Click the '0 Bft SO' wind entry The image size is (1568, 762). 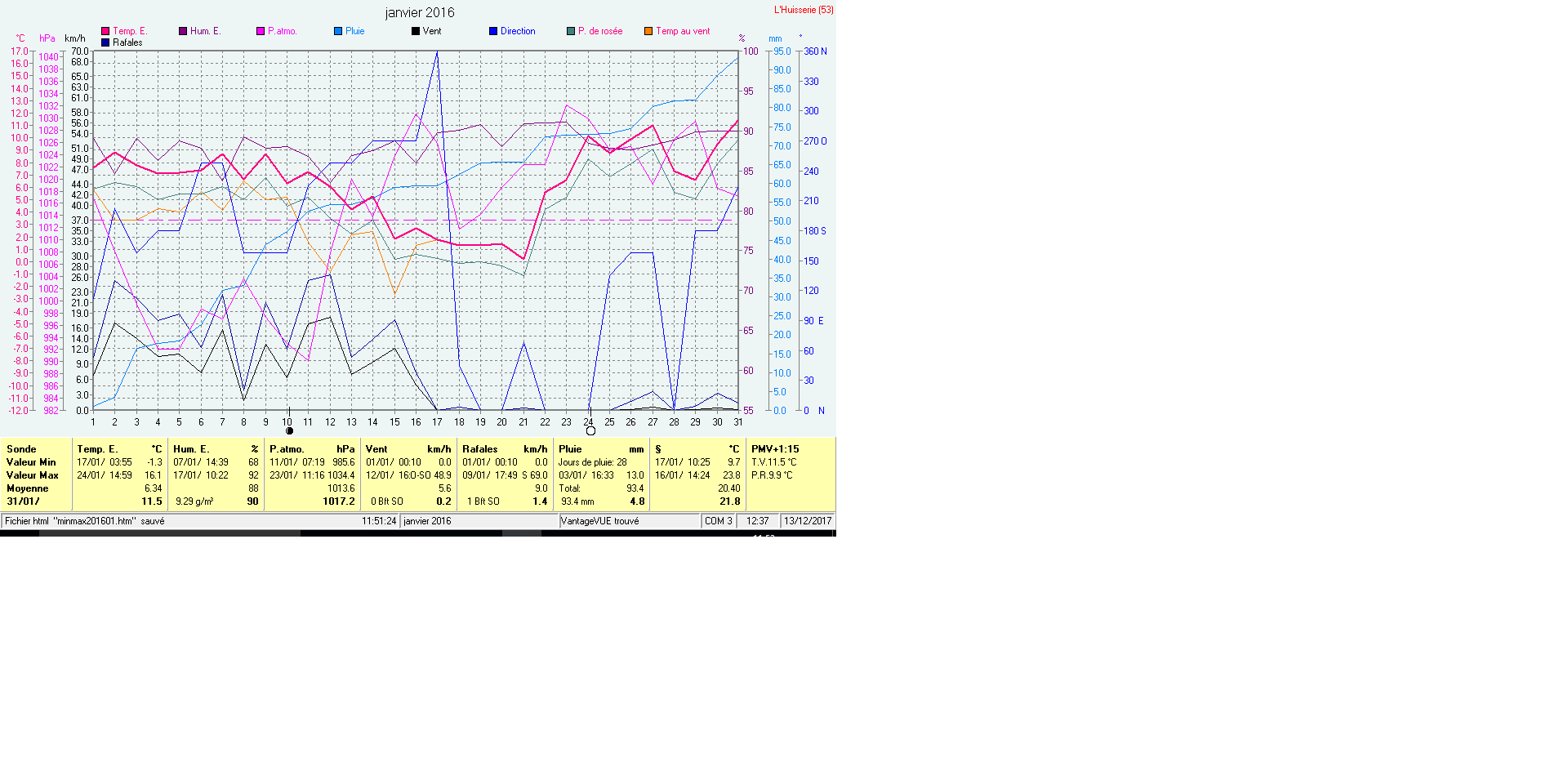(x=387, y=501)
